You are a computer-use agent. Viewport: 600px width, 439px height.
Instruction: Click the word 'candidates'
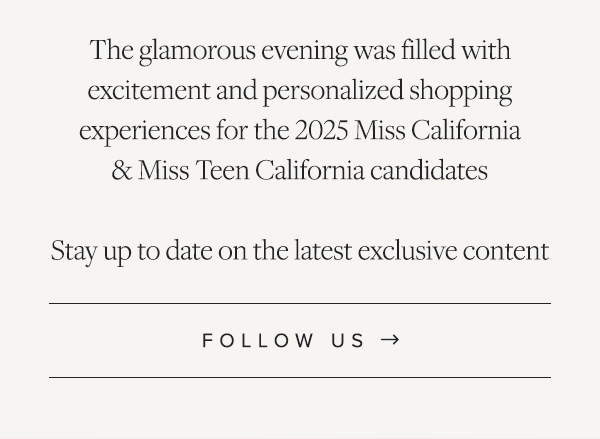[429, 170]
